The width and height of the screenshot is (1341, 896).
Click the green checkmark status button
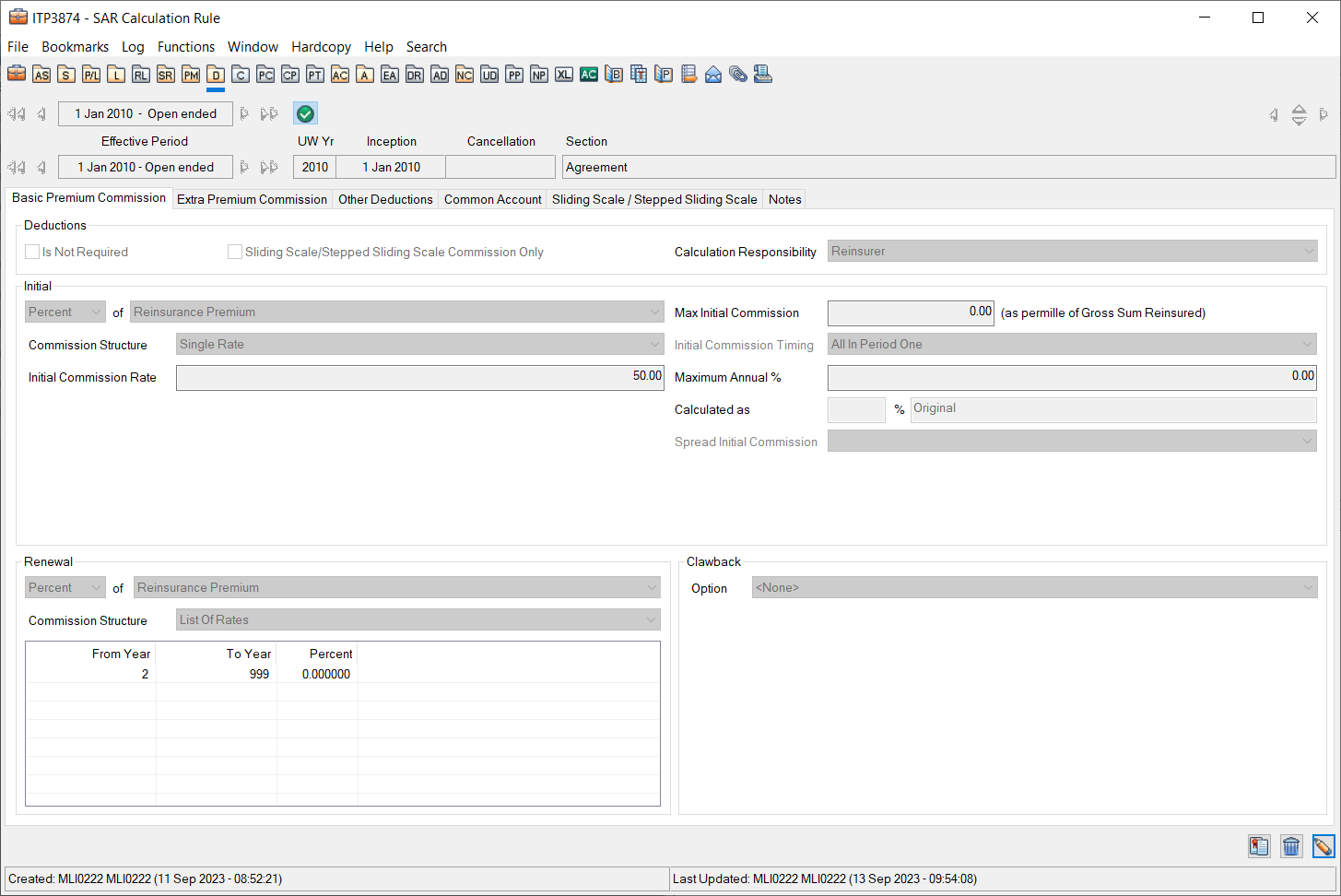coord(306,113)
